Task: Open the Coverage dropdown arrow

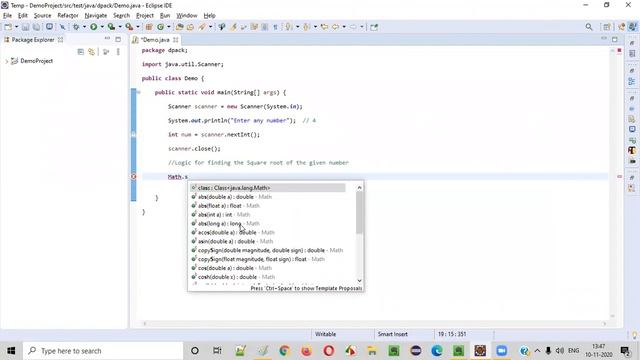Action: pos(120,27)
